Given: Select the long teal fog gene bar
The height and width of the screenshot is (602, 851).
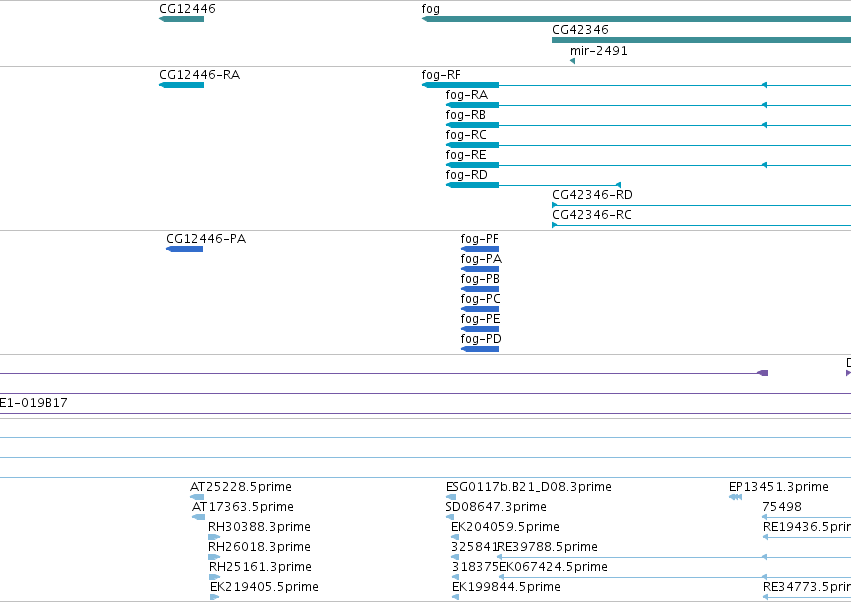Looking at the screenshot, I should pos(636,19).
